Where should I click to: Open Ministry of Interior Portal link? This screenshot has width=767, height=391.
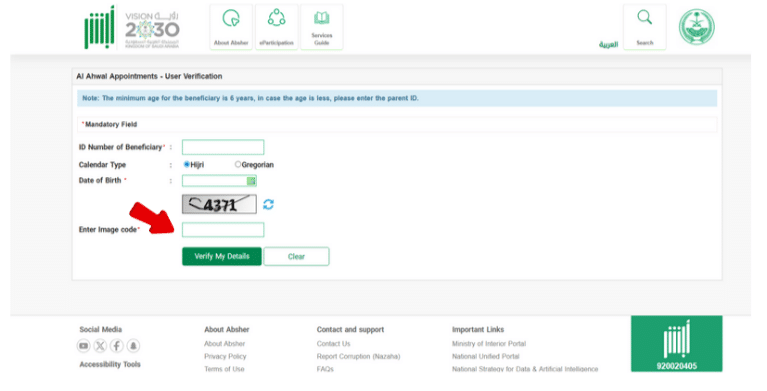(x=489, y=344)
